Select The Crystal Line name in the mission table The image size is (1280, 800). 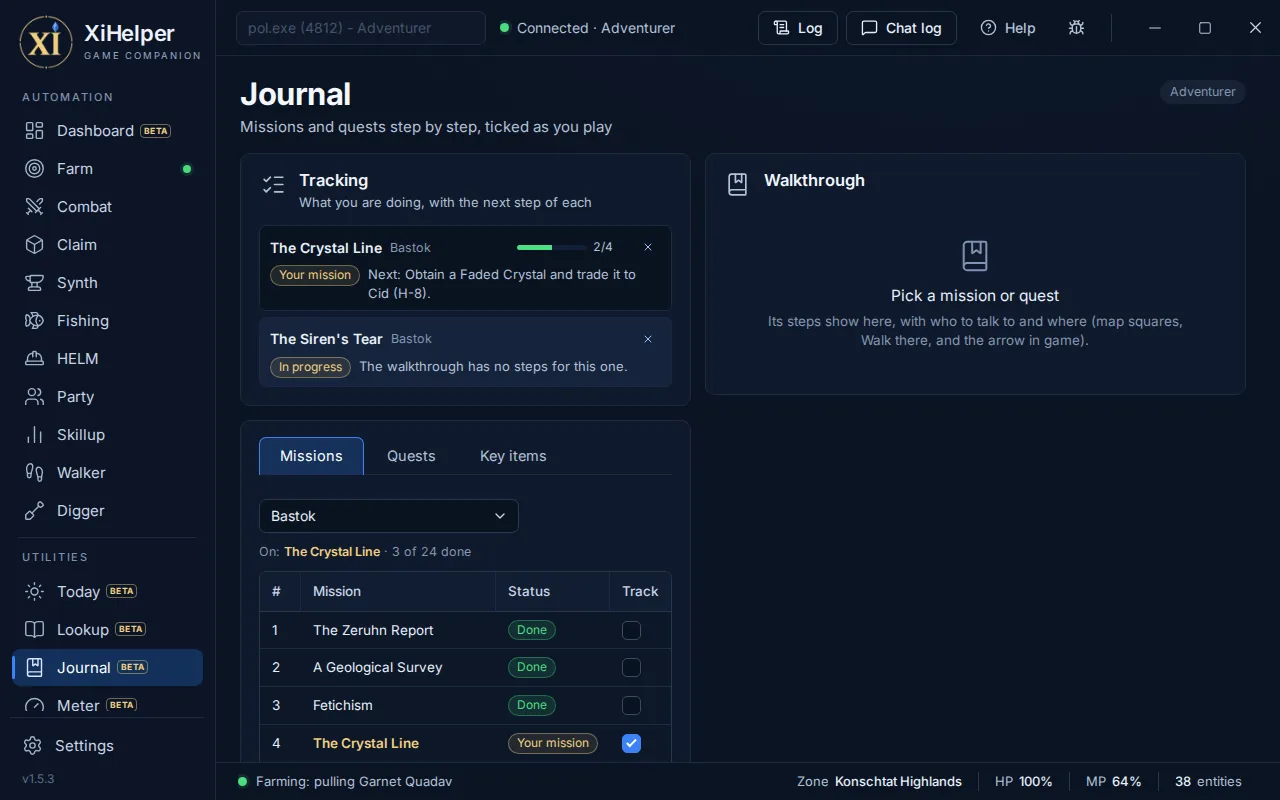pyautogui.click(x=366, y=743)
